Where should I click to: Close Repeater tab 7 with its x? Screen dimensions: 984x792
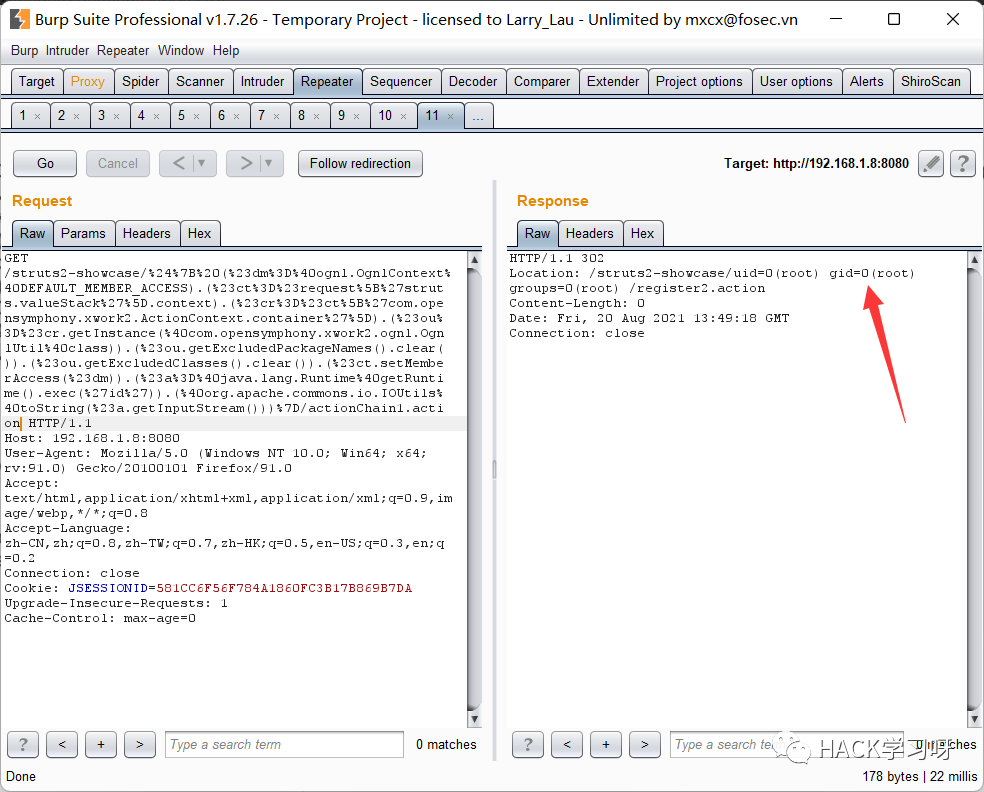coord(277,116)
